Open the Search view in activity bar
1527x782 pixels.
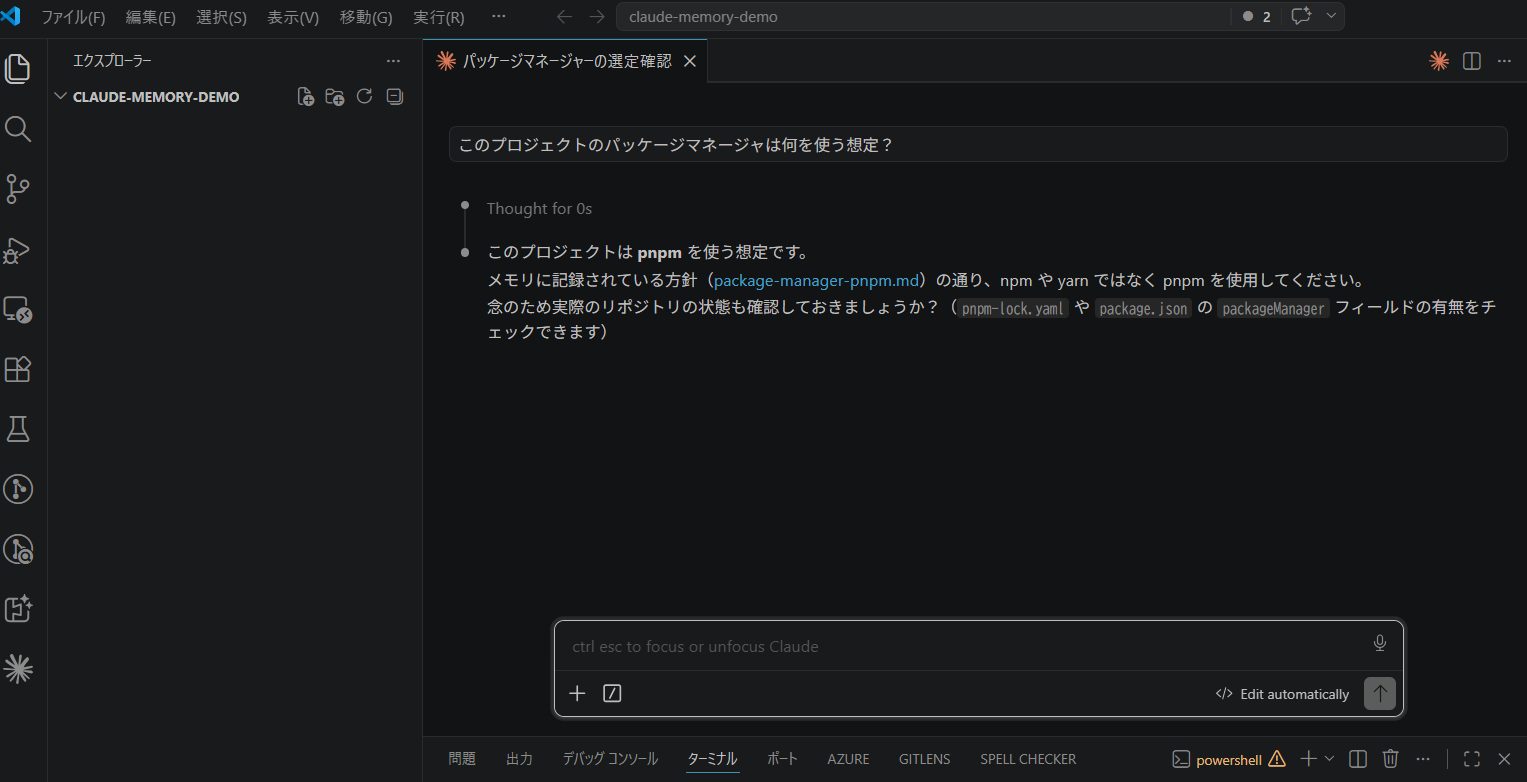pyautogui.click(x=18, y=129)
